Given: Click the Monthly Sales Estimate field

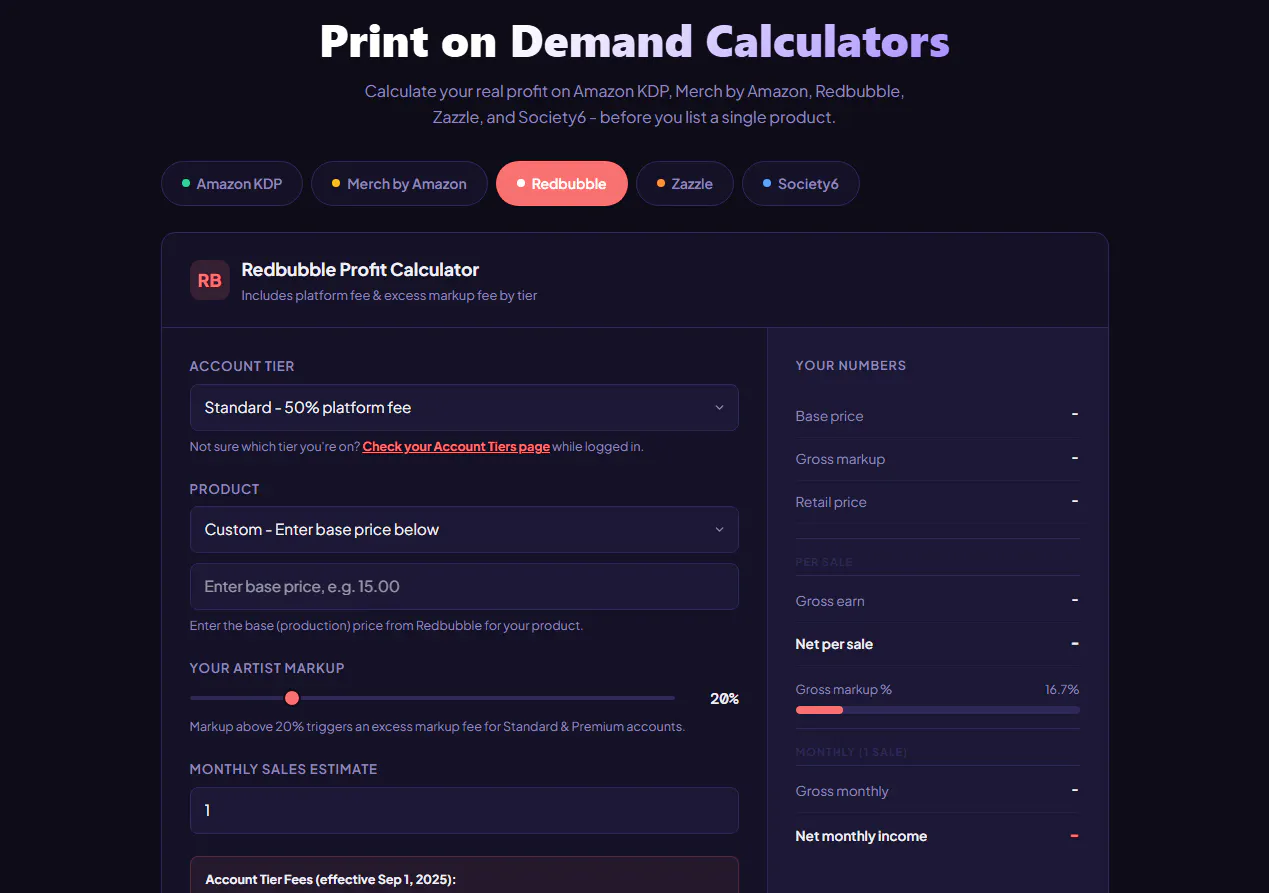Looking at the screenshot, I should coord(464,811).
